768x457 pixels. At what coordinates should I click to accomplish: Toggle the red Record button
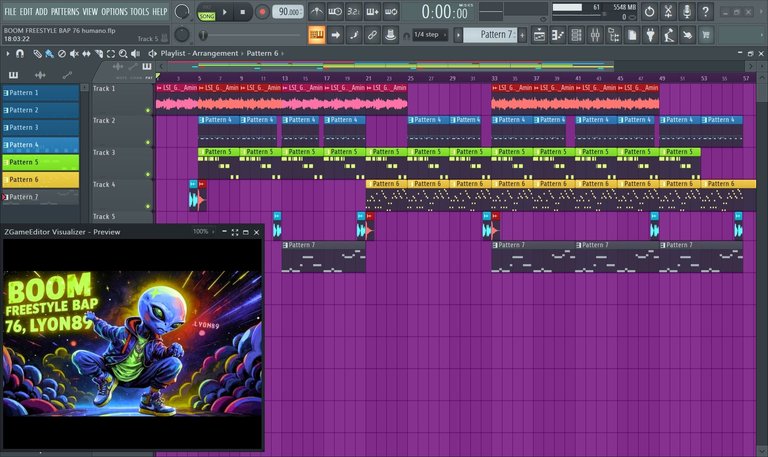[262, 12]
